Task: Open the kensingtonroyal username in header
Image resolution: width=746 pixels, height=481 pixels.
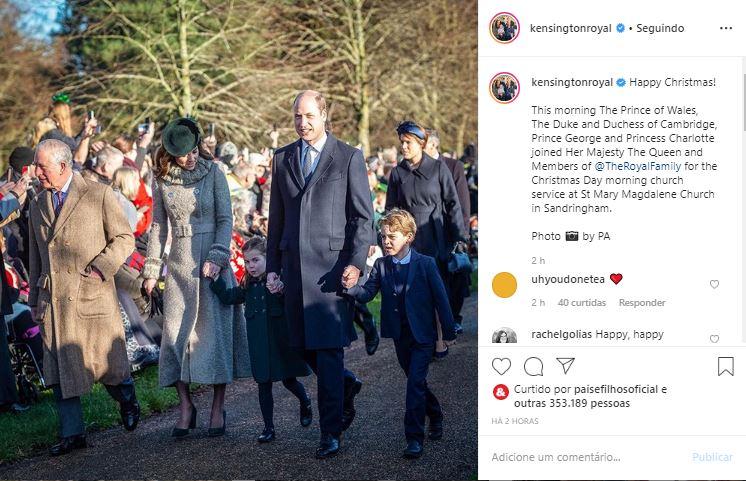Action: pyautogui.click(x=570, y=29)
